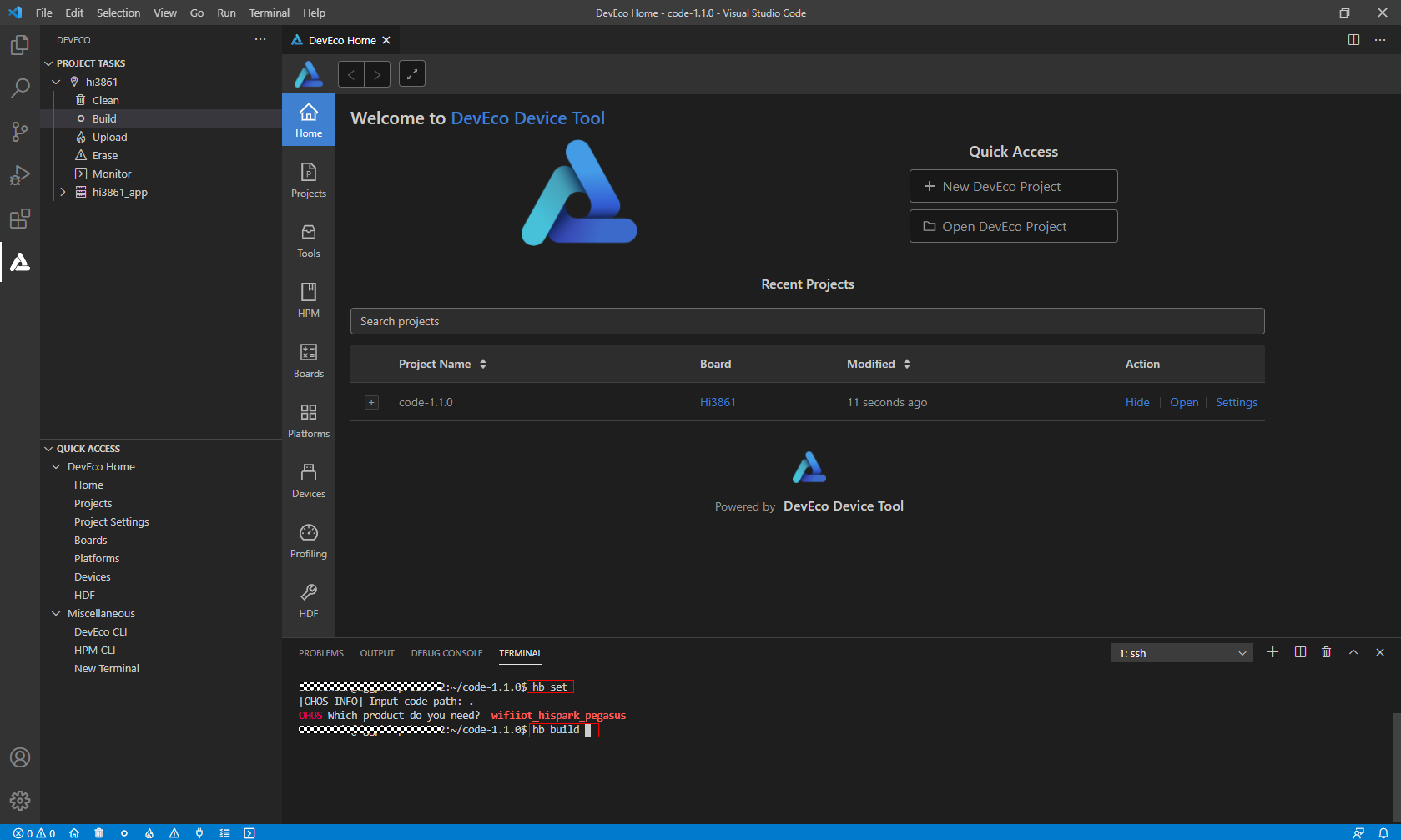
Task: Add a new terminal with plus icon
Action: (x=1272, y=652)
